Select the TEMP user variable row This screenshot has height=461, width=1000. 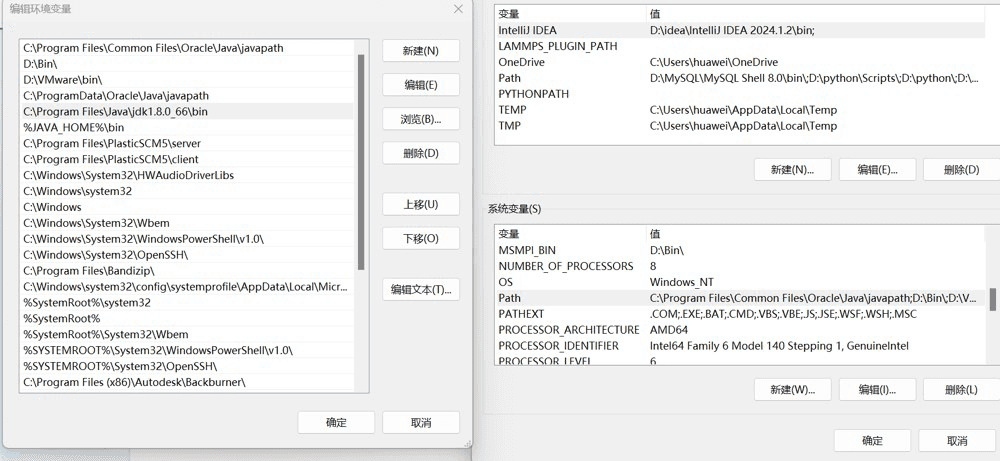click(x=740, y=110)
